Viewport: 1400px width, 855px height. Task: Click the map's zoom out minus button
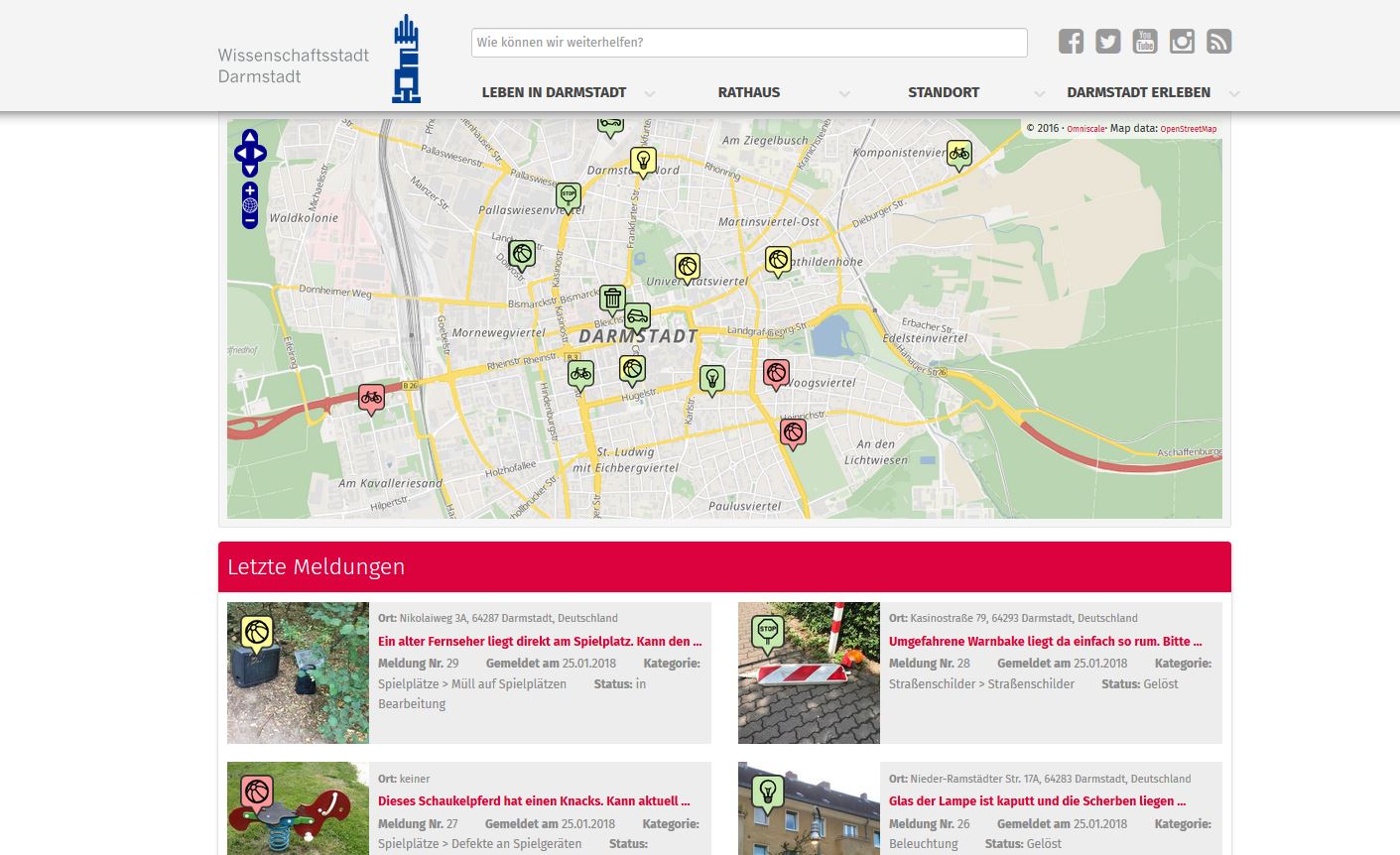(x=250, y=221)
